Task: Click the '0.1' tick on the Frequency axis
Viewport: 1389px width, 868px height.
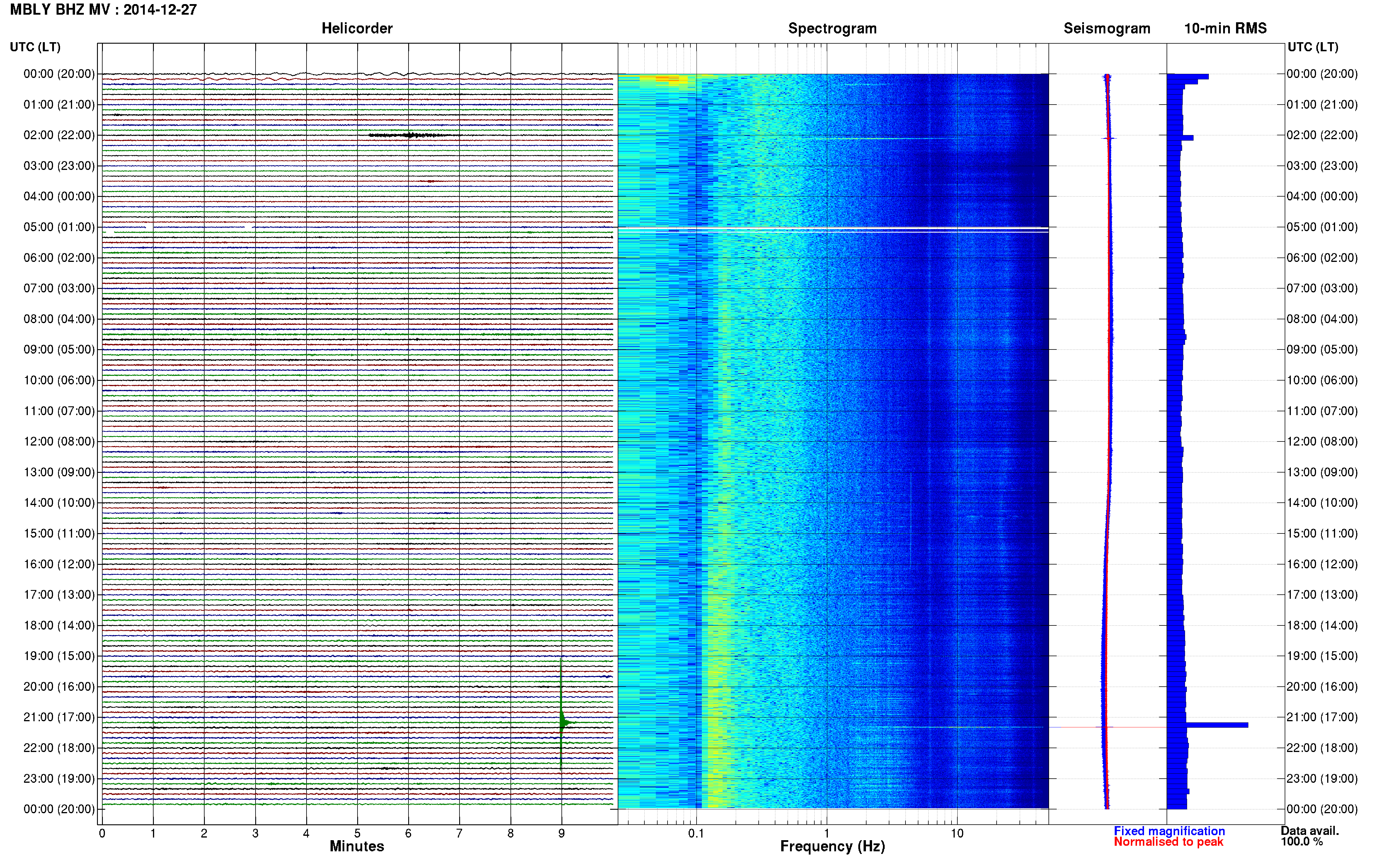Action: (x=696, y=833)
